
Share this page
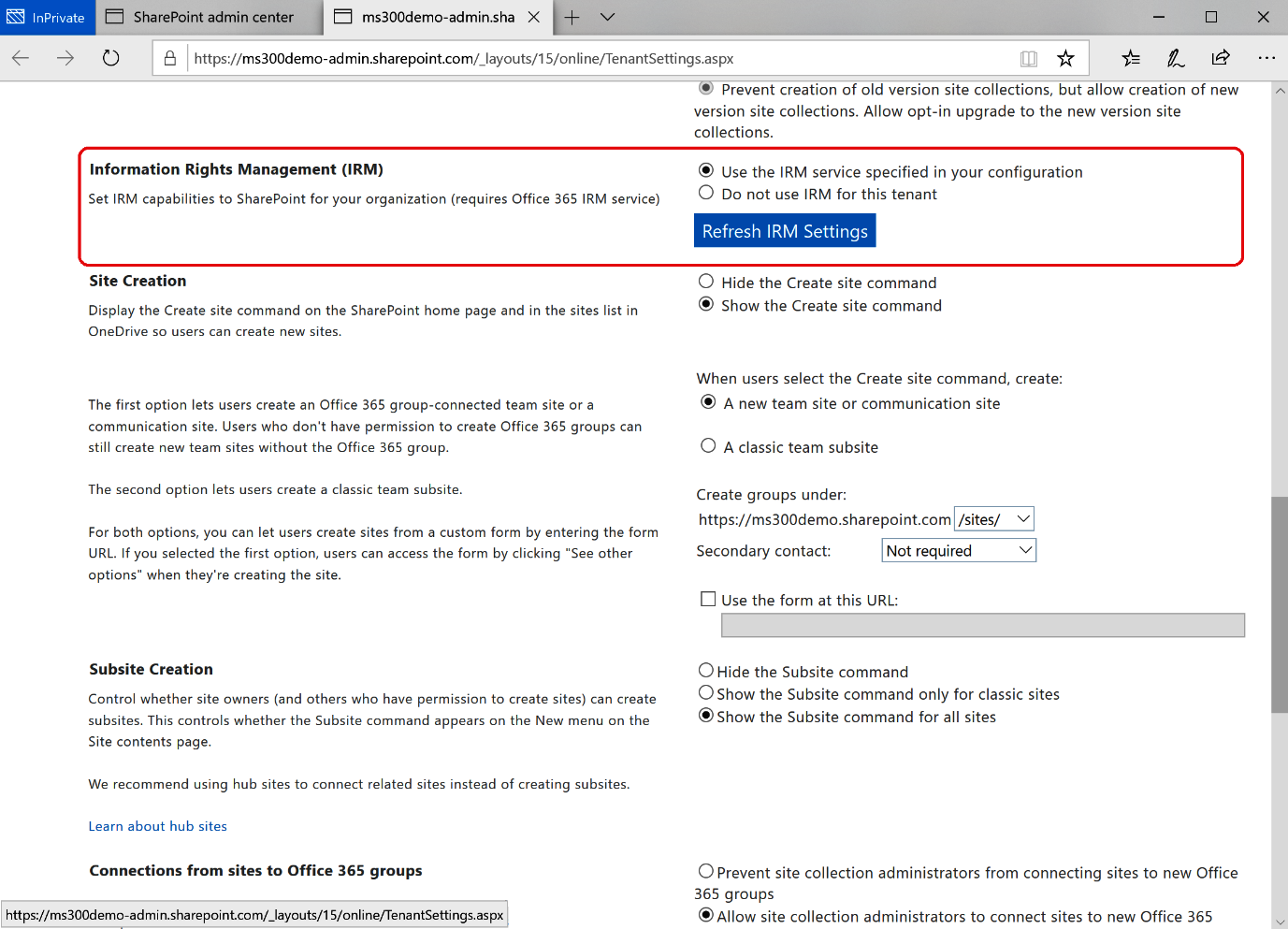(1221, 58)
